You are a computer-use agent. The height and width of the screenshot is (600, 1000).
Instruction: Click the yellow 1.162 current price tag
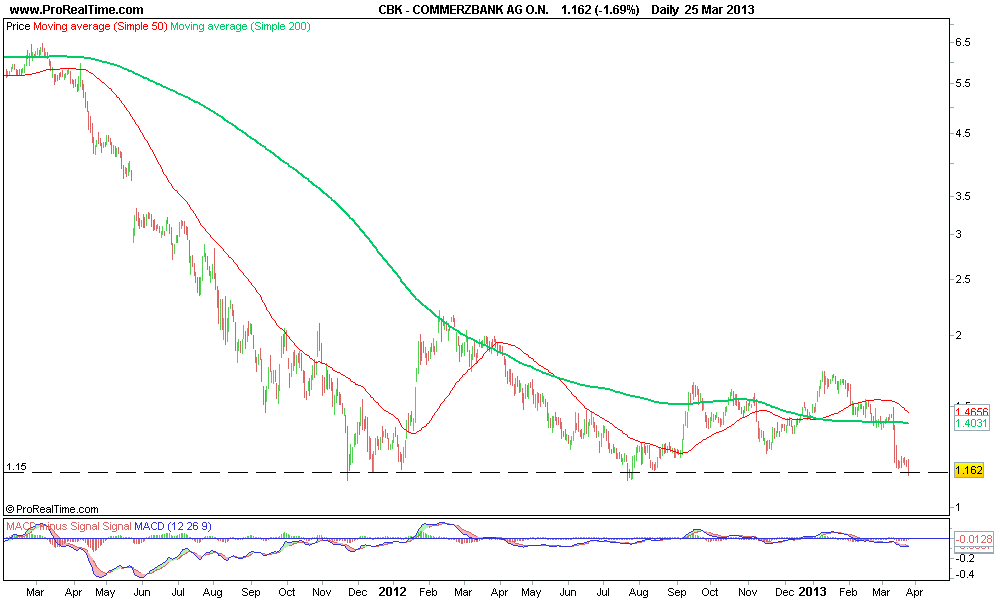pyautogui.click(x=969, y=471)
